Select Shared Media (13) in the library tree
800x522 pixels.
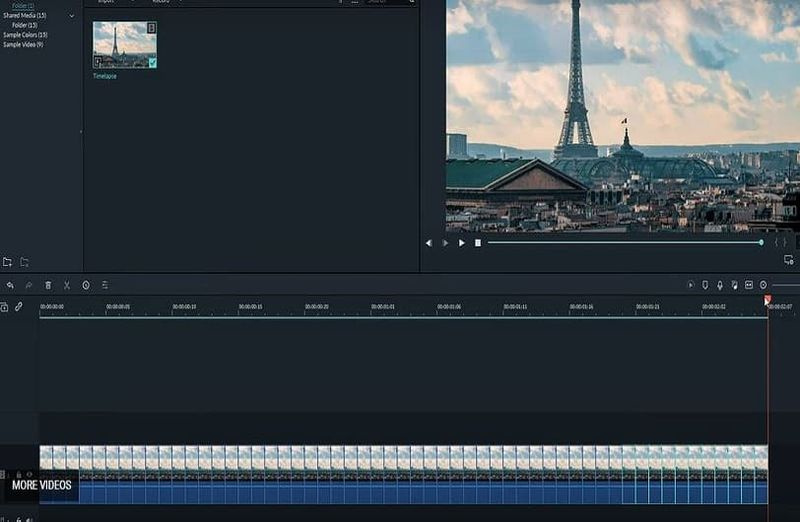24,15
